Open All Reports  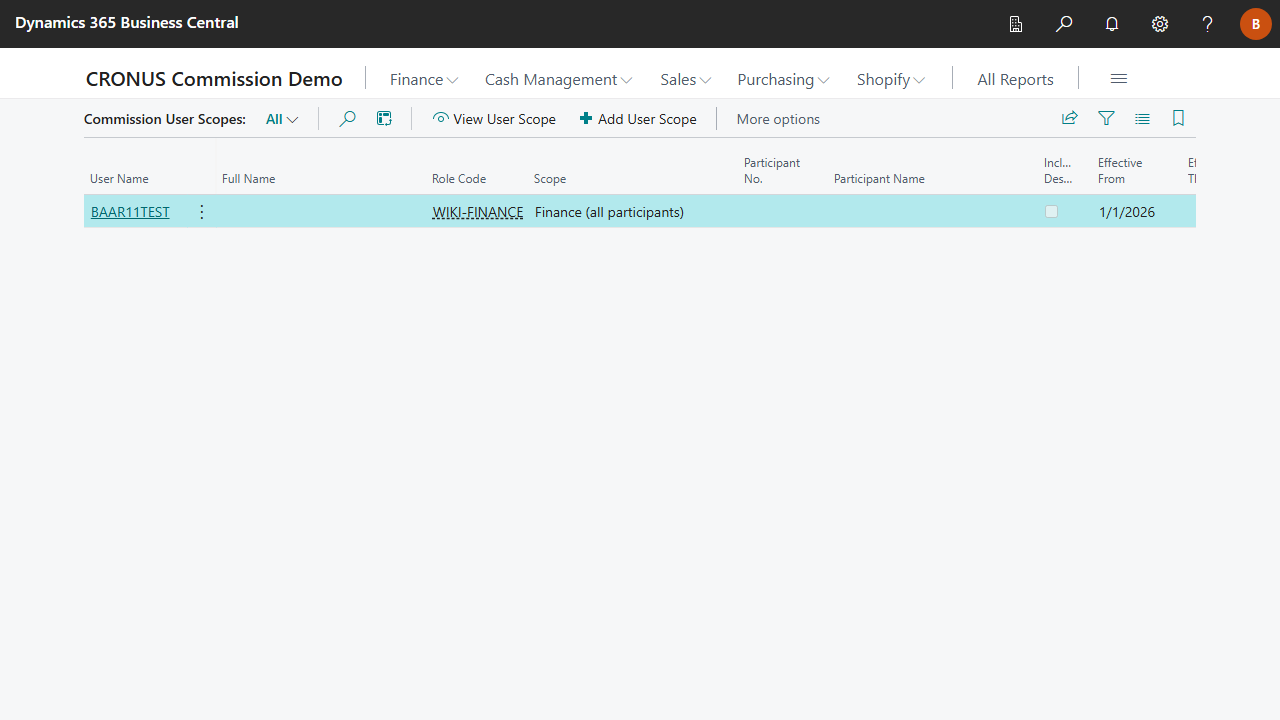(1015, 79)
